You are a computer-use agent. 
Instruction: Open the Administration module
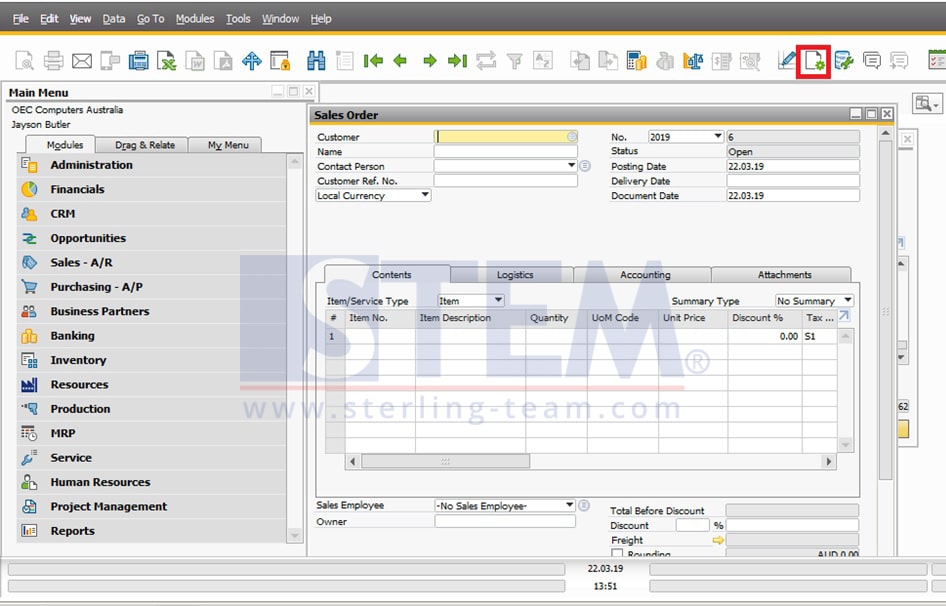pyautogui.click(x=92, y=165)
